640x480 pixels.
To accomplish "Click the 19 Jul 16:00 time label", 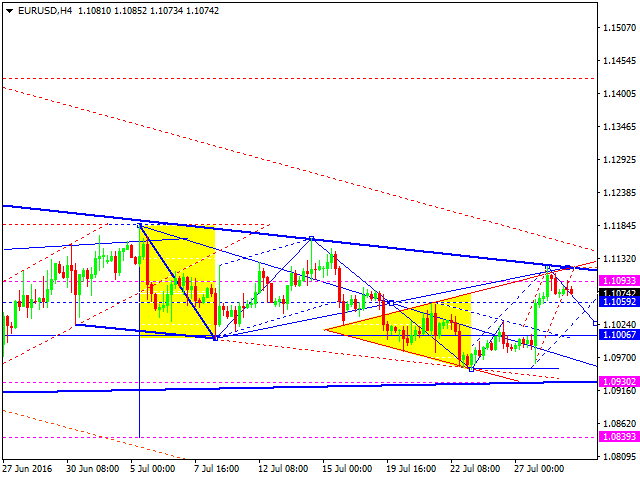I will click(x=411, y=469).
